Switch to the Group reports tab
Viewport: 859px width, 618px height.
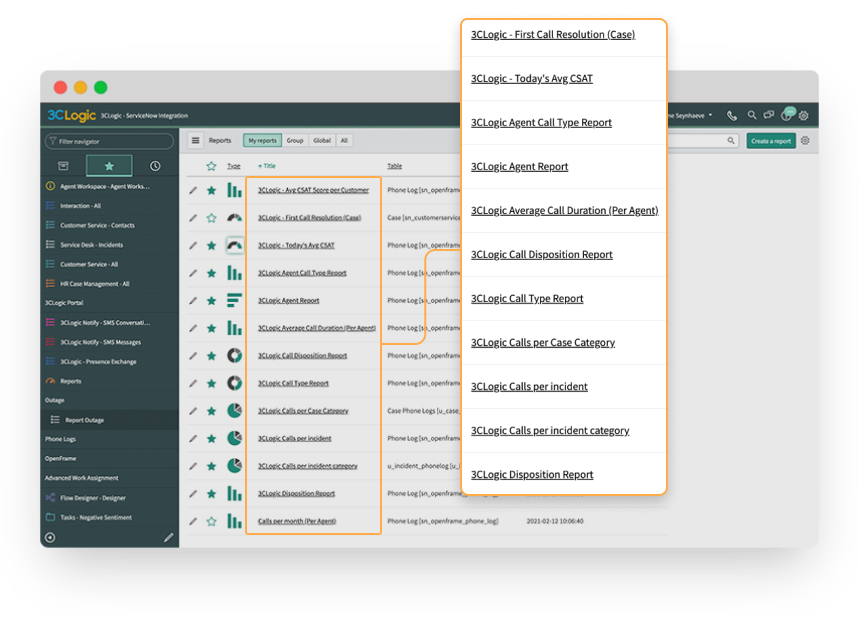(x=295, y=141)
